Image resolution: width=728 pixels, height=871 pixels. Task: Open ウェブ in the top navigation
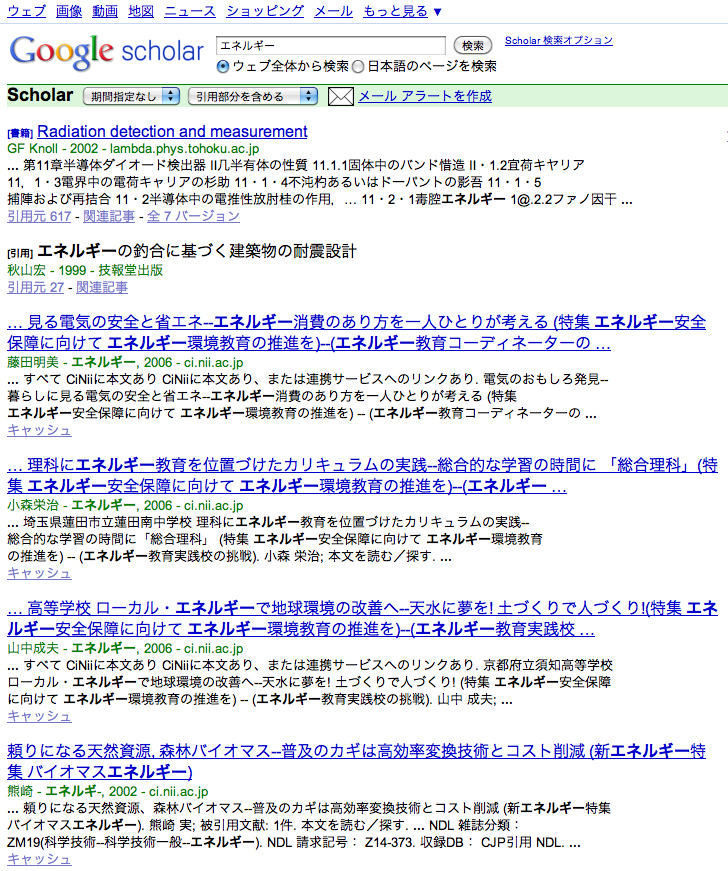click(26, 11)
